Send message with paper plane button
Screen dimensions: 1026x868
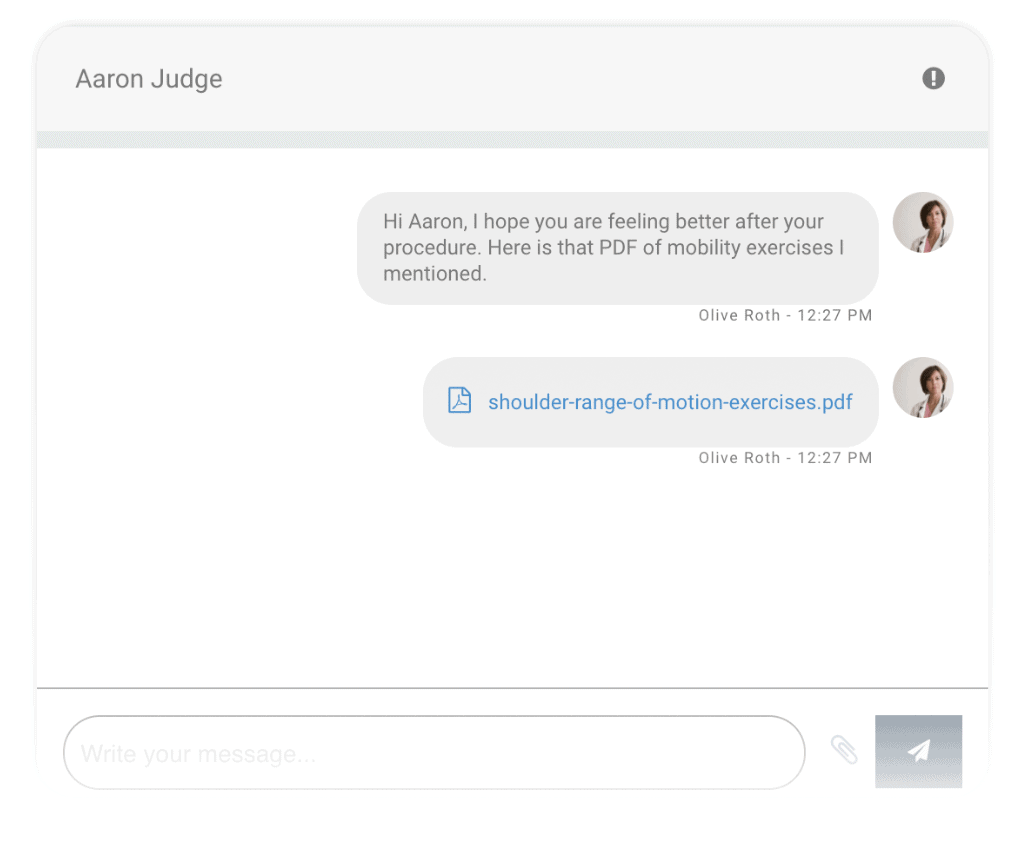point(918,751)
